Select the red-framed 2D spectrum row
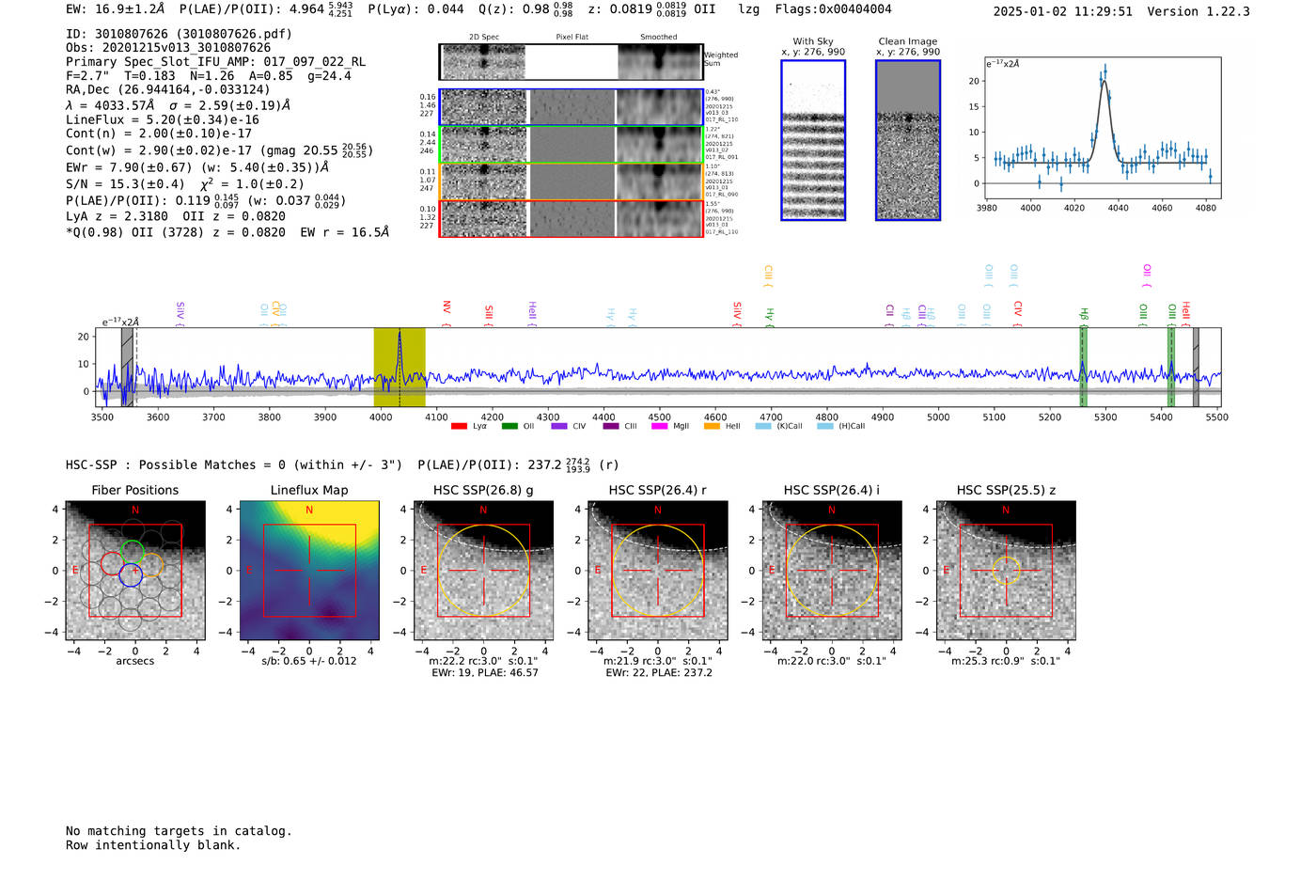 pyautogui.click(x=572, y=218)
